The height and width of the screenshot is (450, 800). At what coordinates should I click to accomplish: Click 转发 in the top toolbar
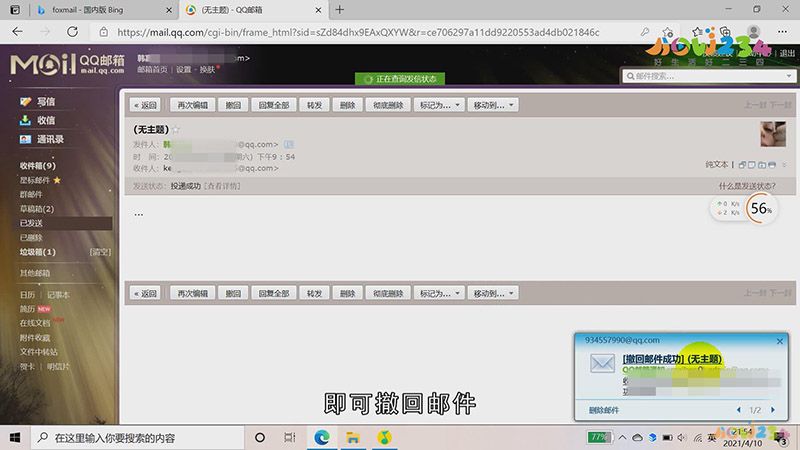click(314, 105)
